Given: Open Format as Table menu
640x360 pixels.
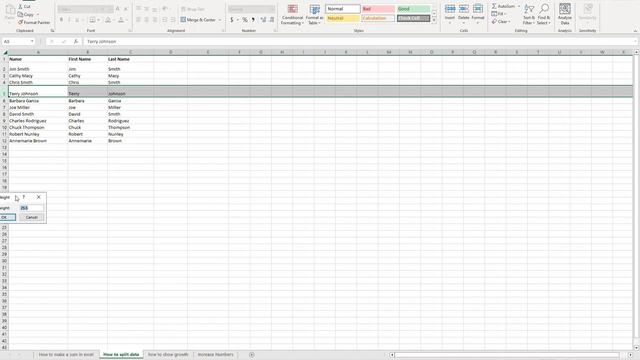Looking at the screenshot, I should [314, 15].
